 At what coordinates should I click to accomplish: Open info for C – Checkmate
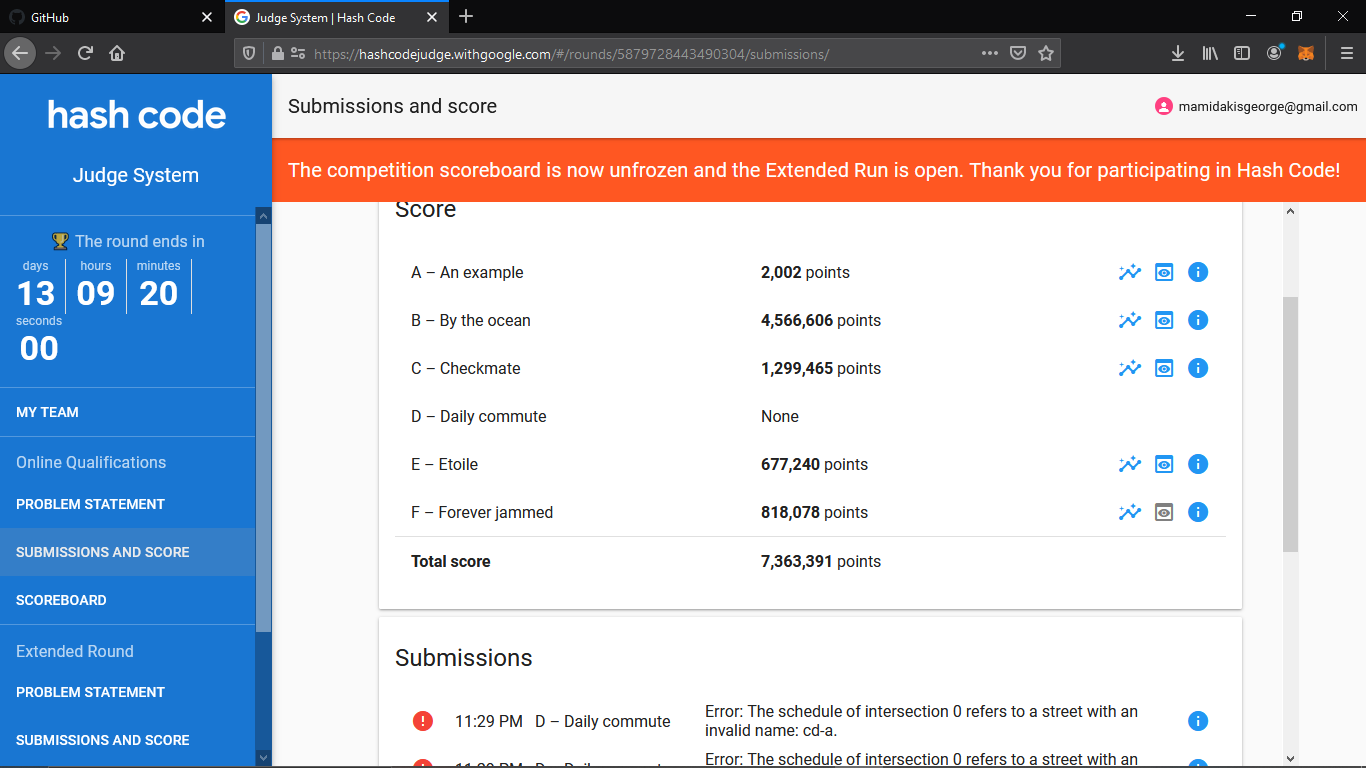point(1198,368)
